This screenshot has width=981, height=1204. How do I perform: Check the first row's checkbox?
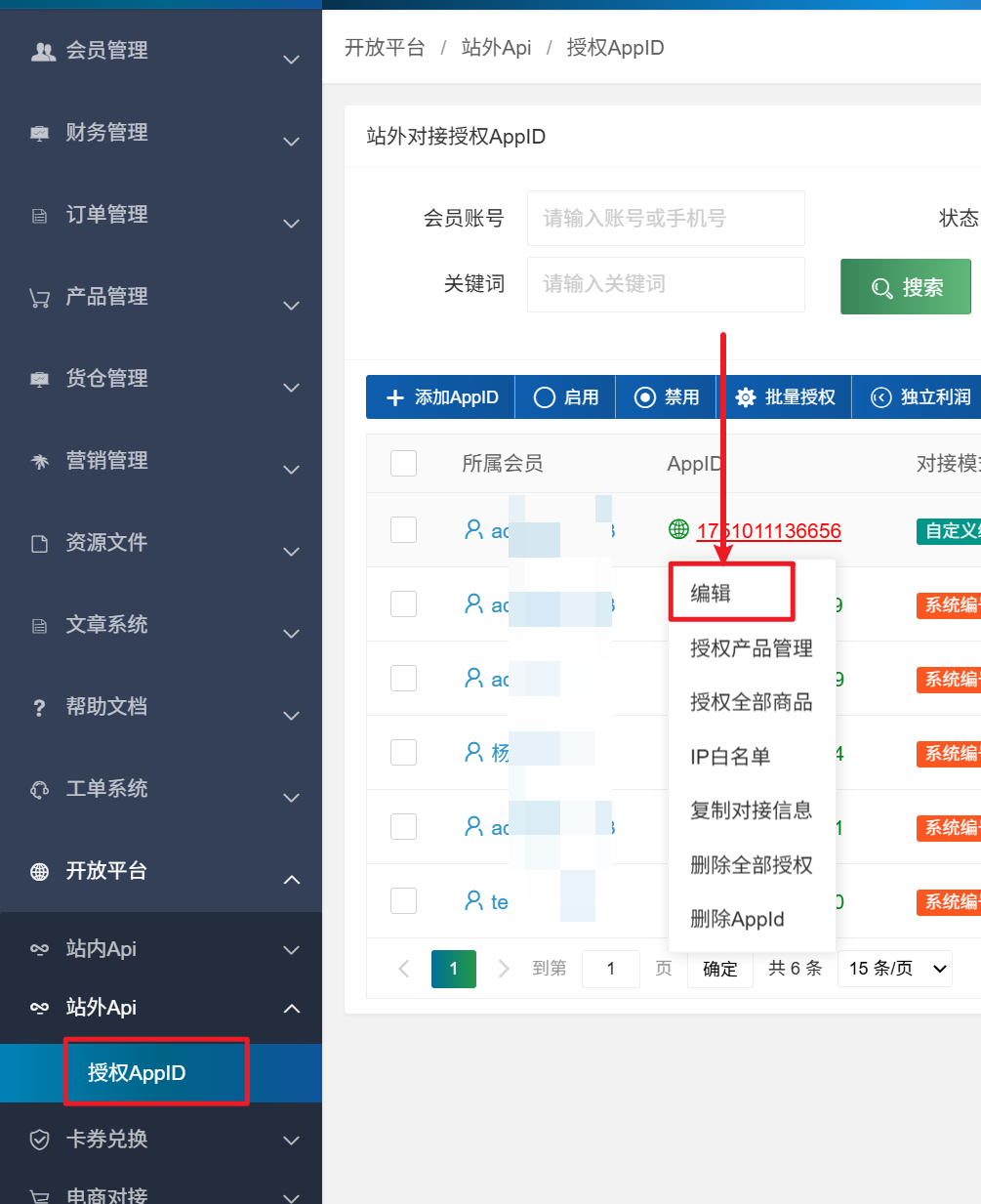coord(403,529)
